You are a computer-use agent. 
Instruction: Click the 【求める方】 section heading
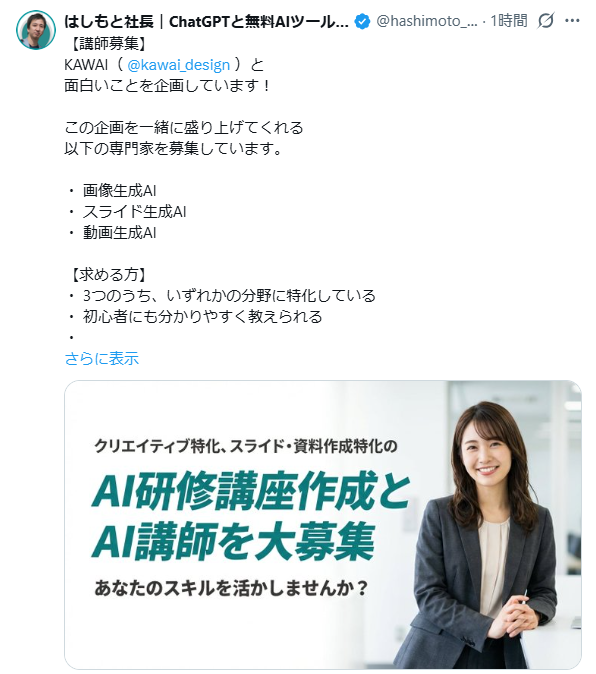[x=107, y=275]
